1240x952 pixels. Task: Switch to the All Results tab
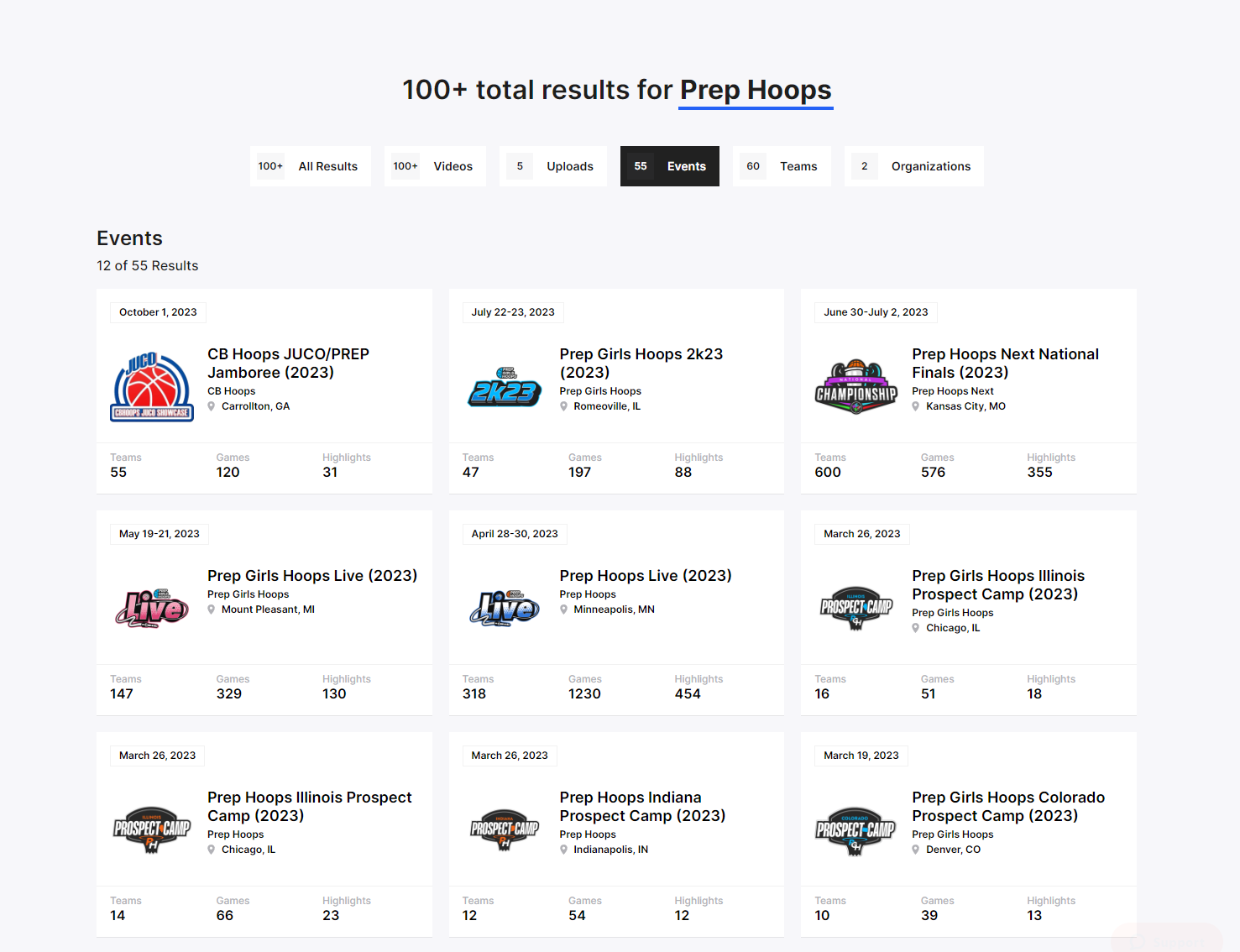(x=311, y=166)
